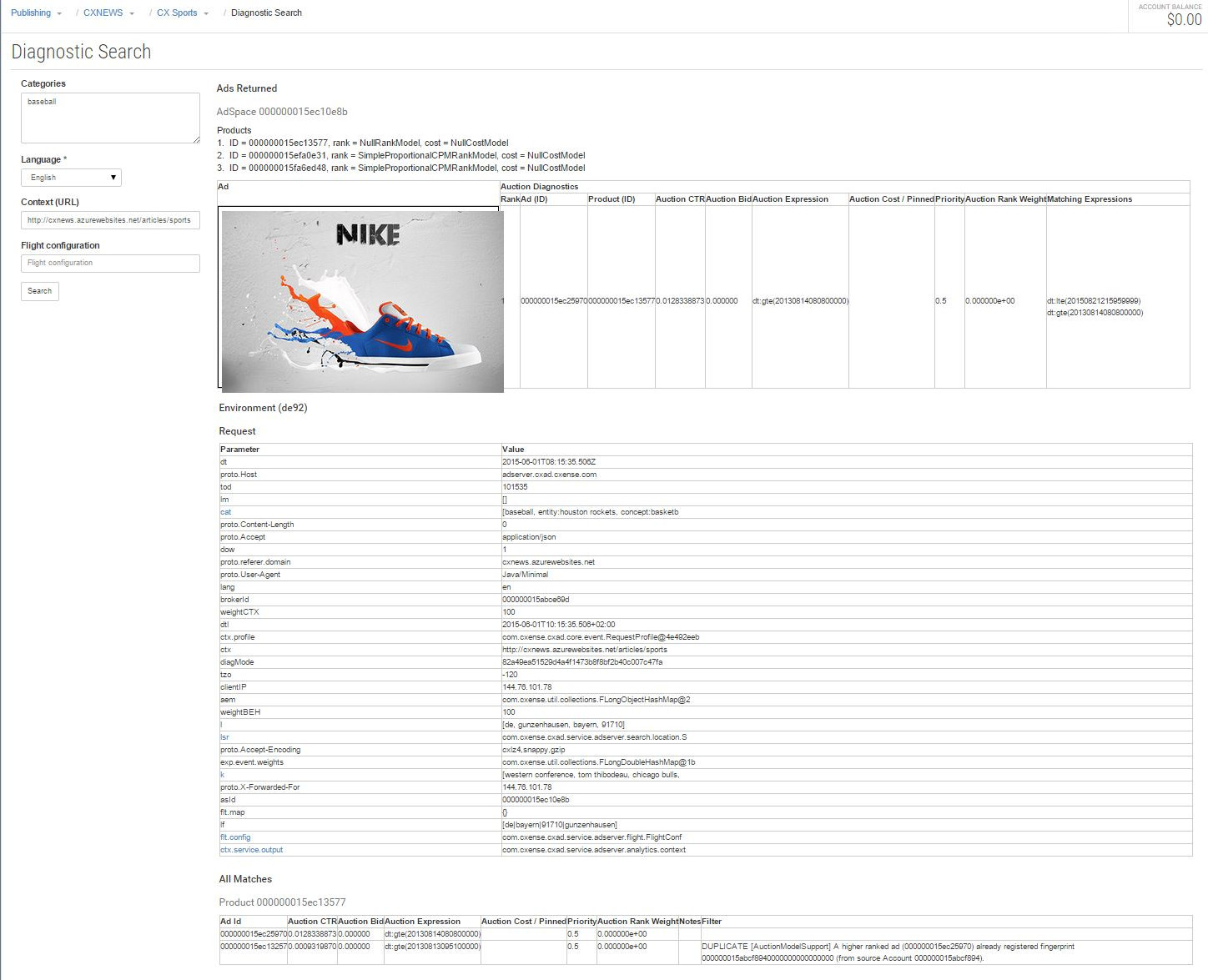Click the ctx.service.output parameter link

click(251, 850)
